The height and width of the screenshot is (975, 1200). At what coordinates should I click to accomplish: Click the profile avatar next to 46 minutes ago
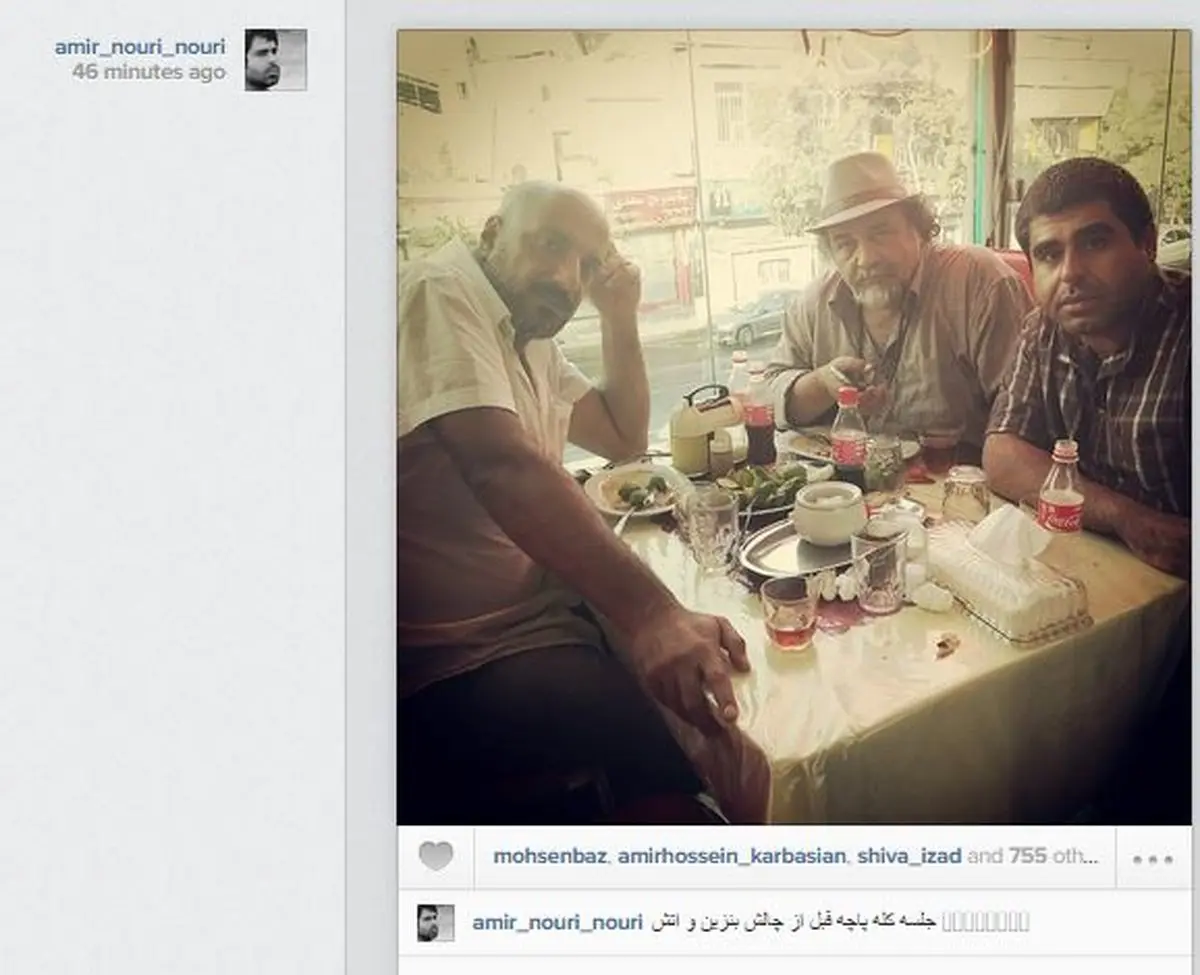click(276, 60)
